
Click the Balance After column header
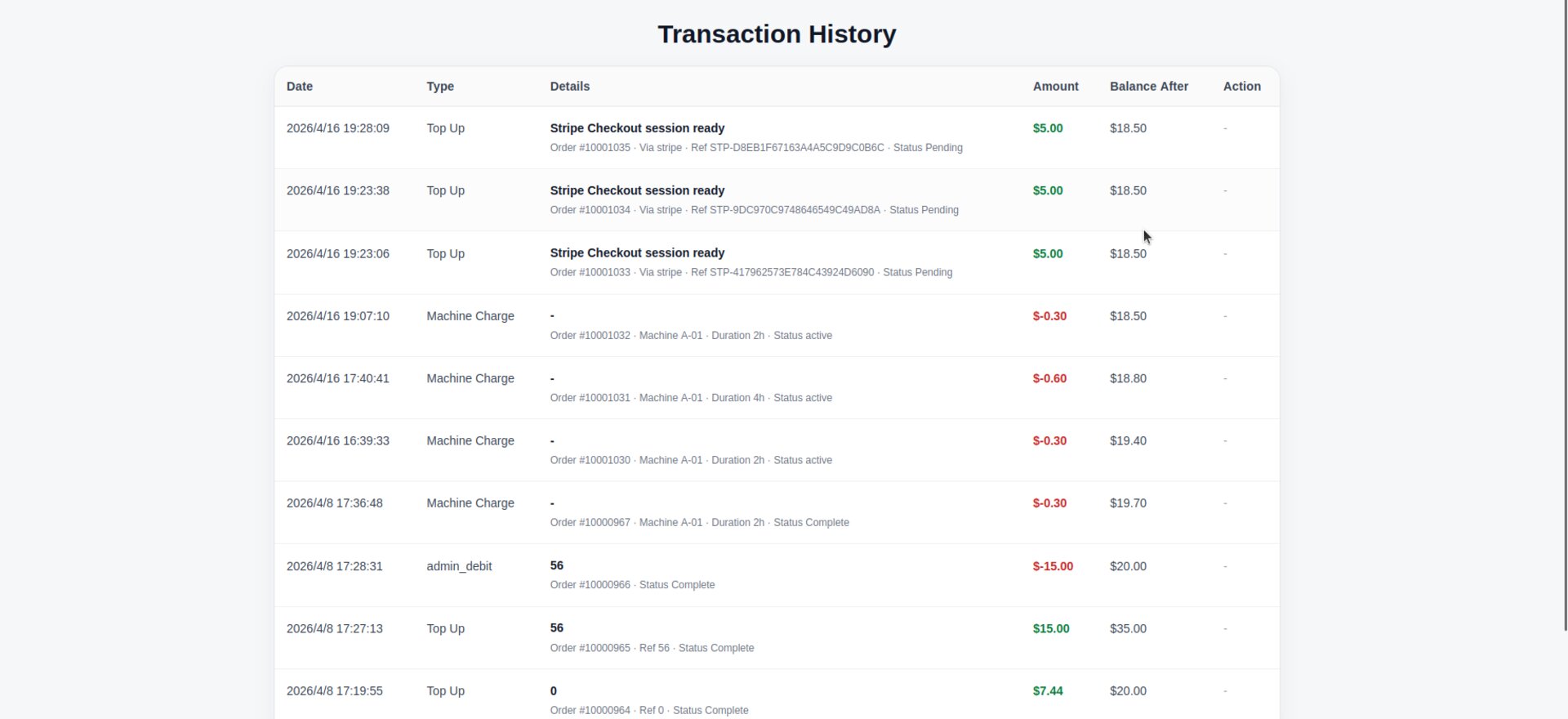[x=1148, y=87]
